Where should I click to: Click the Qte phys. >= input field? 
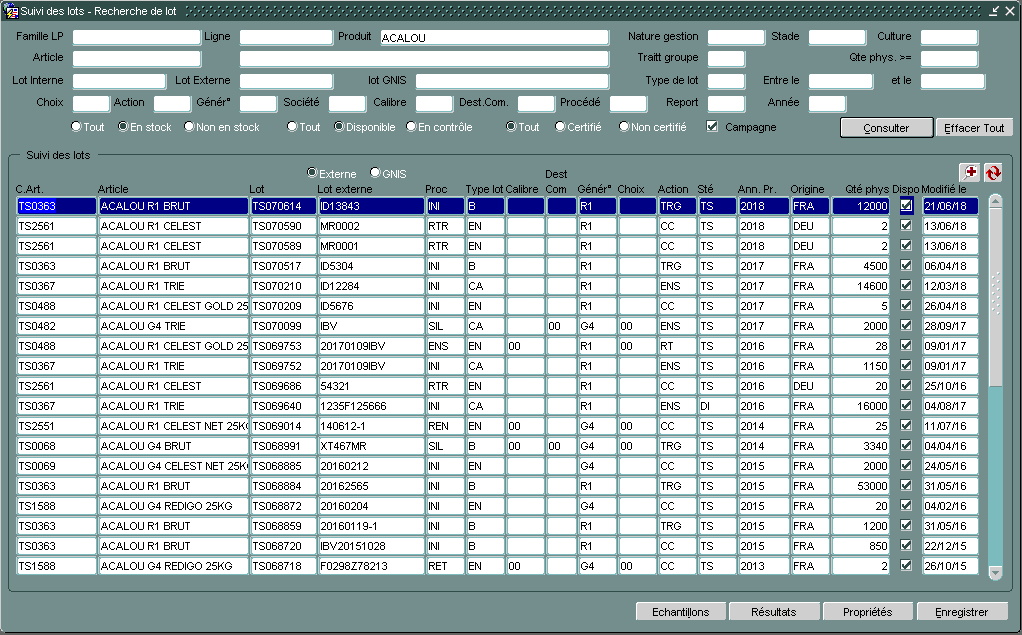click(949, 59)
